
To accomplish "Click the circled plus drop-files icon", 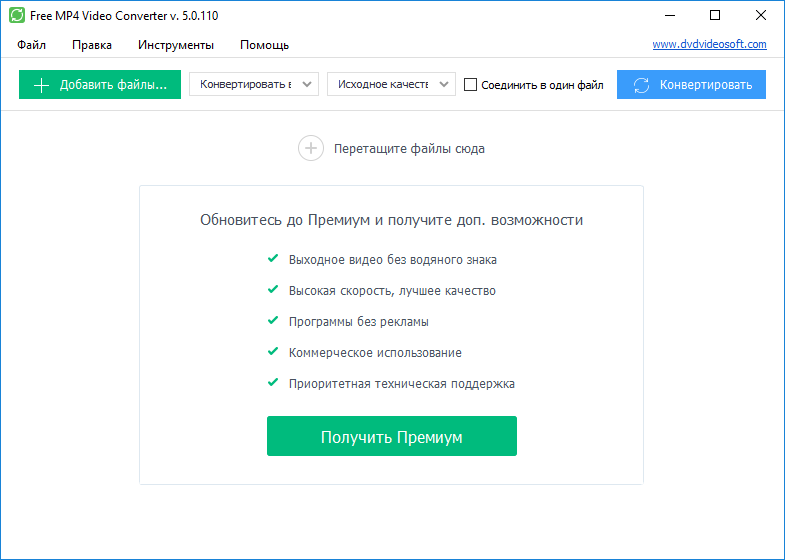I will point(311,148).
